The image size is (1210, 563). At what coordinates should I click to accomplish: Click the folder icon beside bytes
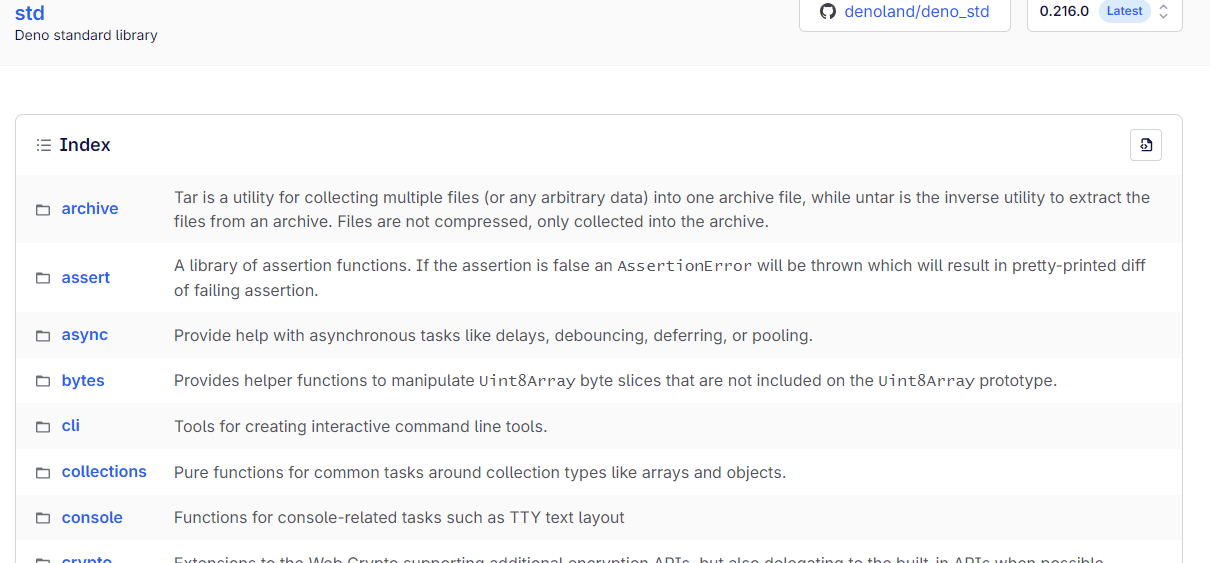(x=43, y=381)
